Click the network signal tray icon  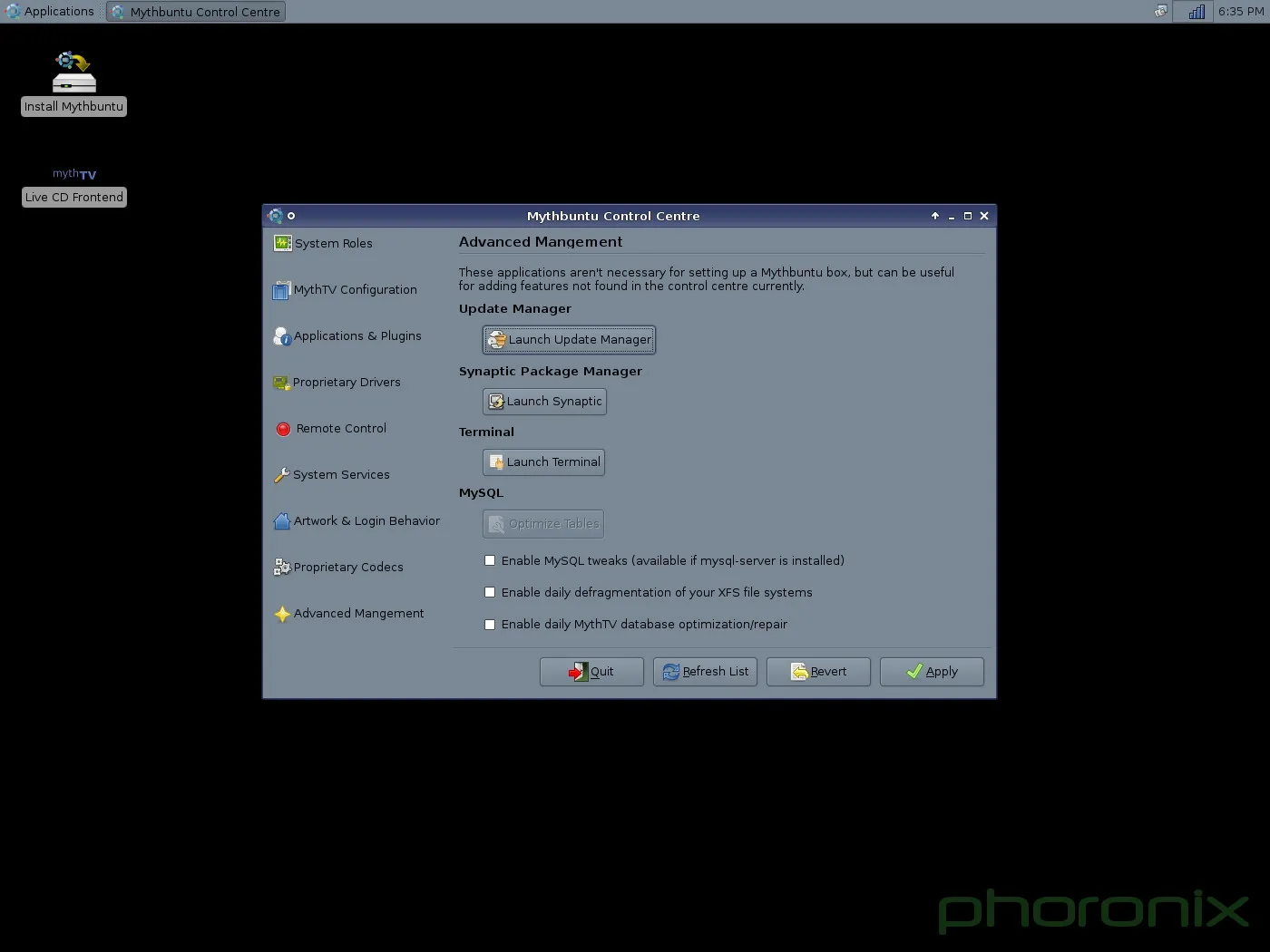click(1197, 12)
